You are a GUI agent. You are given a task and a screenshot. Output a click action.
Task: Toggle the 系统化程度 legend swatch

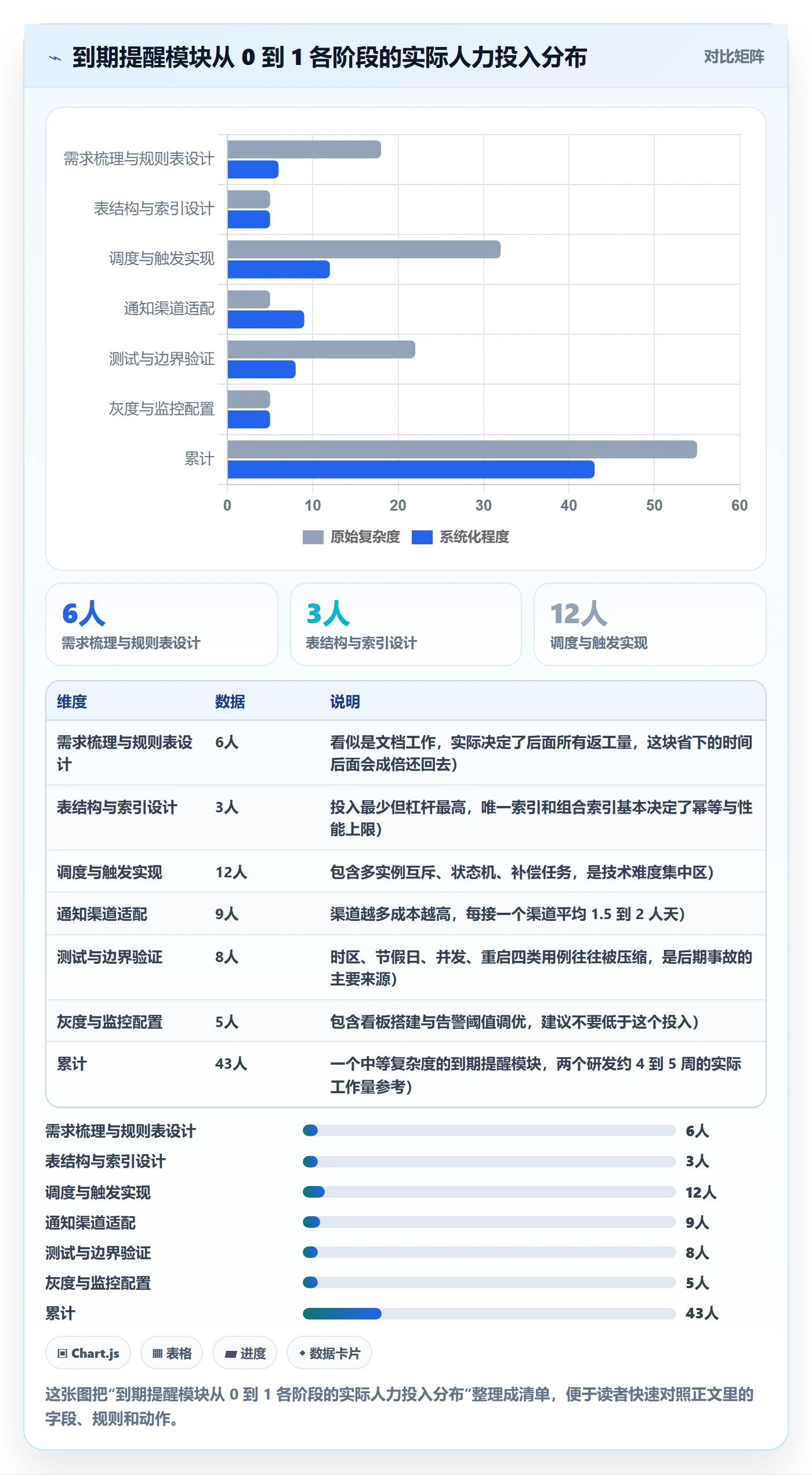[422, 537]
